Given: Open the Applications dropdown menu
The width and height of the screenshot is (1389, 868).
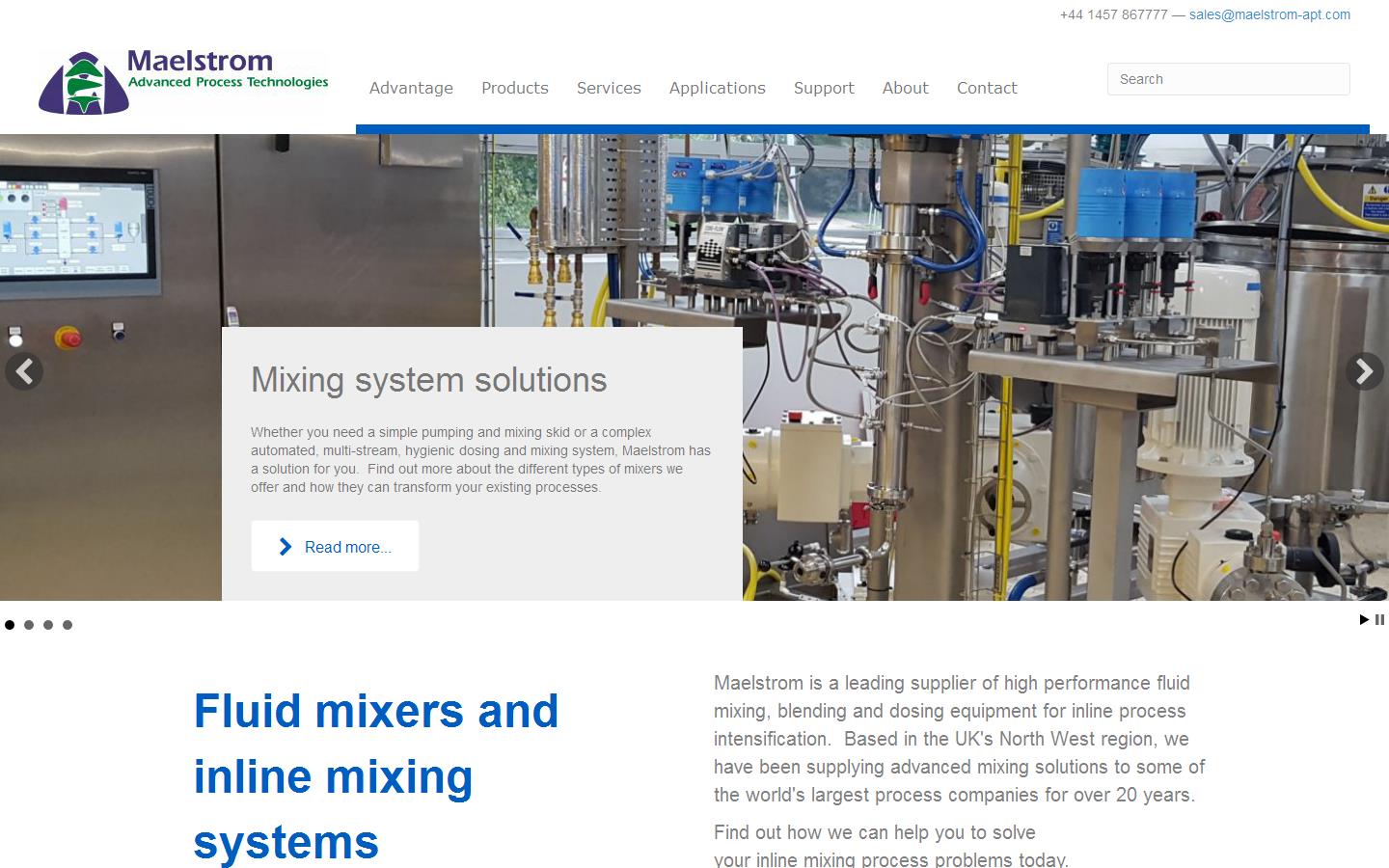Looking at the screenshot, I should click(x=717, y=88).
